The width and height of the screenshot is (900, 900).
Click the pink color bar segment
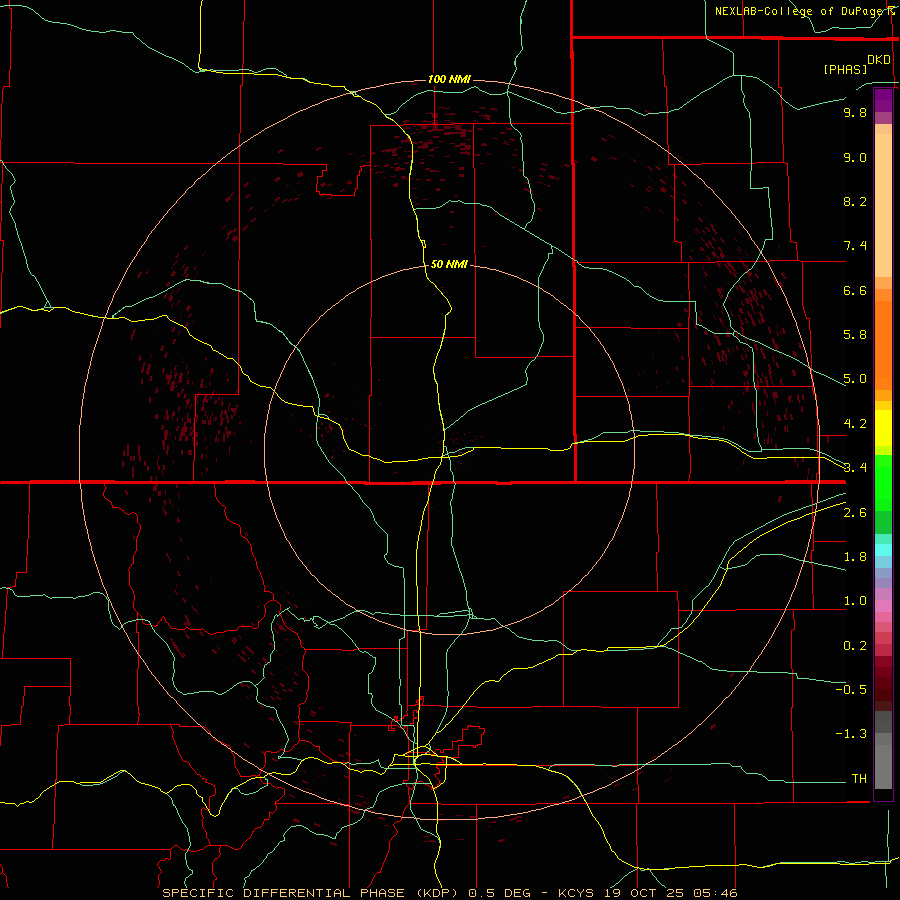pyautogui.click(x=883, y=606)
